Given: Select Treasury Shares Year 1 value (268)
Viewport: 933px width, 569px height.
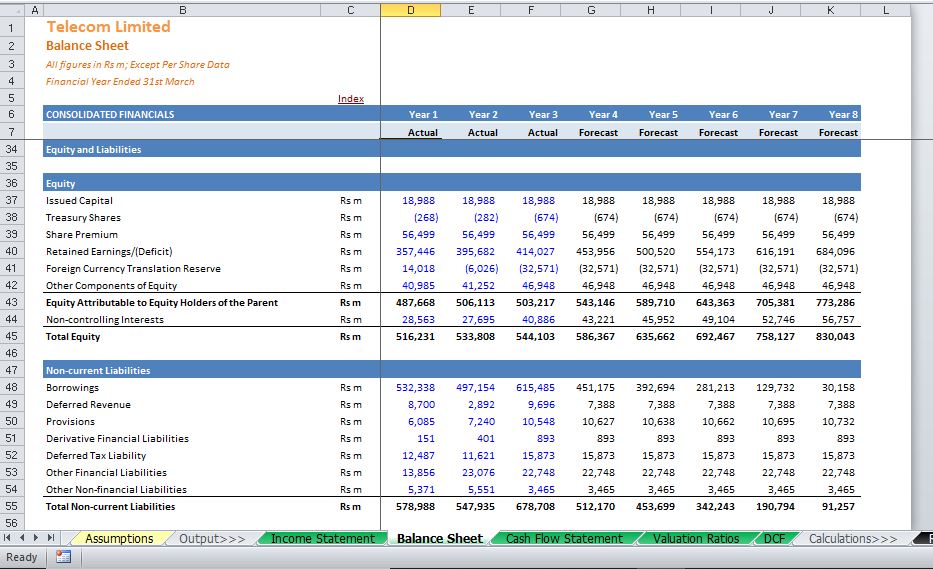Looking at the screenshot, I should [x=426, y=218].
